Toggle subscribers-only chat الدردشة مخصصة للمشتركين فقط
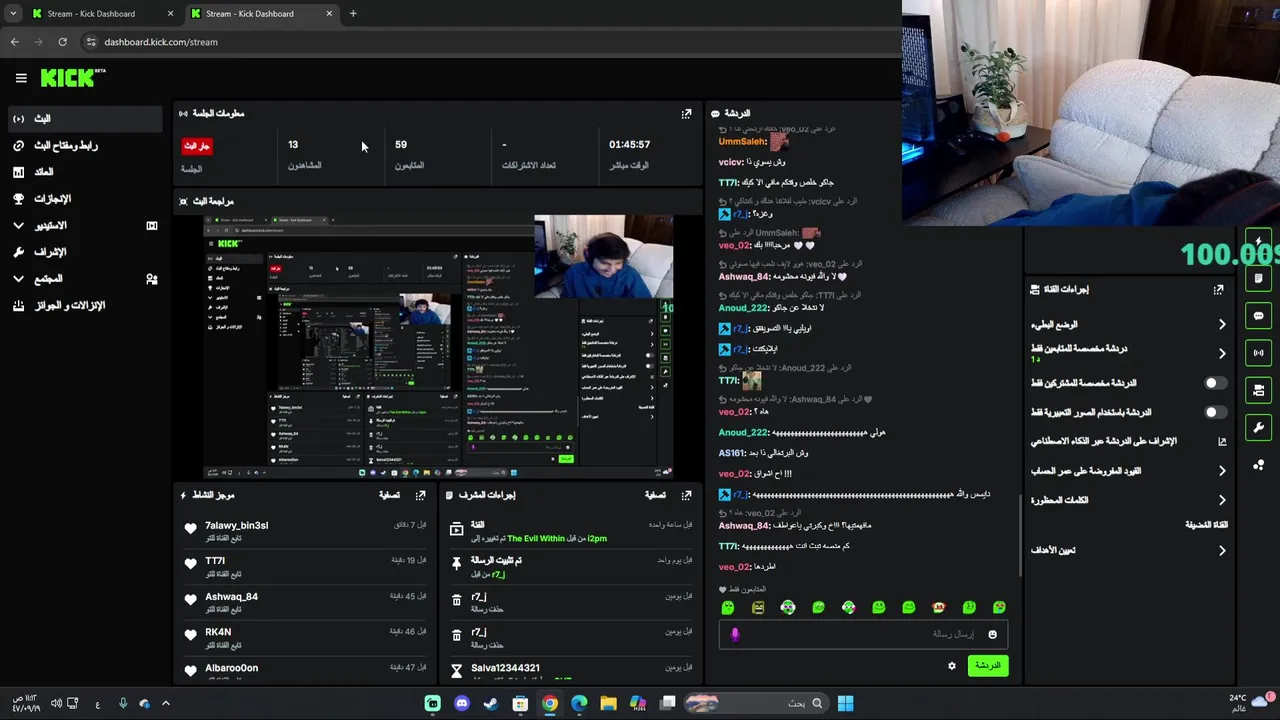 tap(1214, 383)
